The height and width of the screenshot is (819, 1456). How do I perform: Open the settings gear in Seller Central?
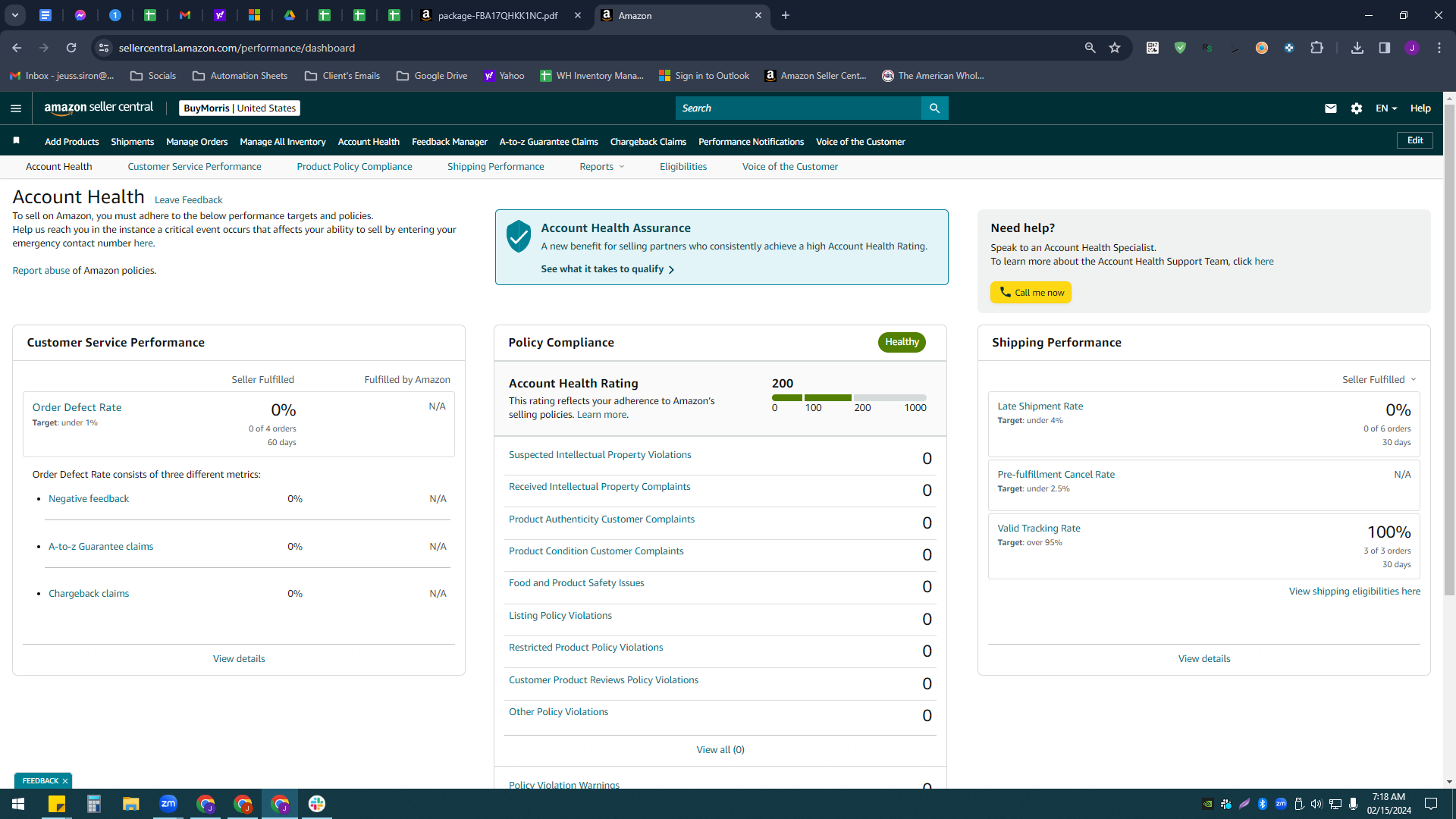(1357, 108)
